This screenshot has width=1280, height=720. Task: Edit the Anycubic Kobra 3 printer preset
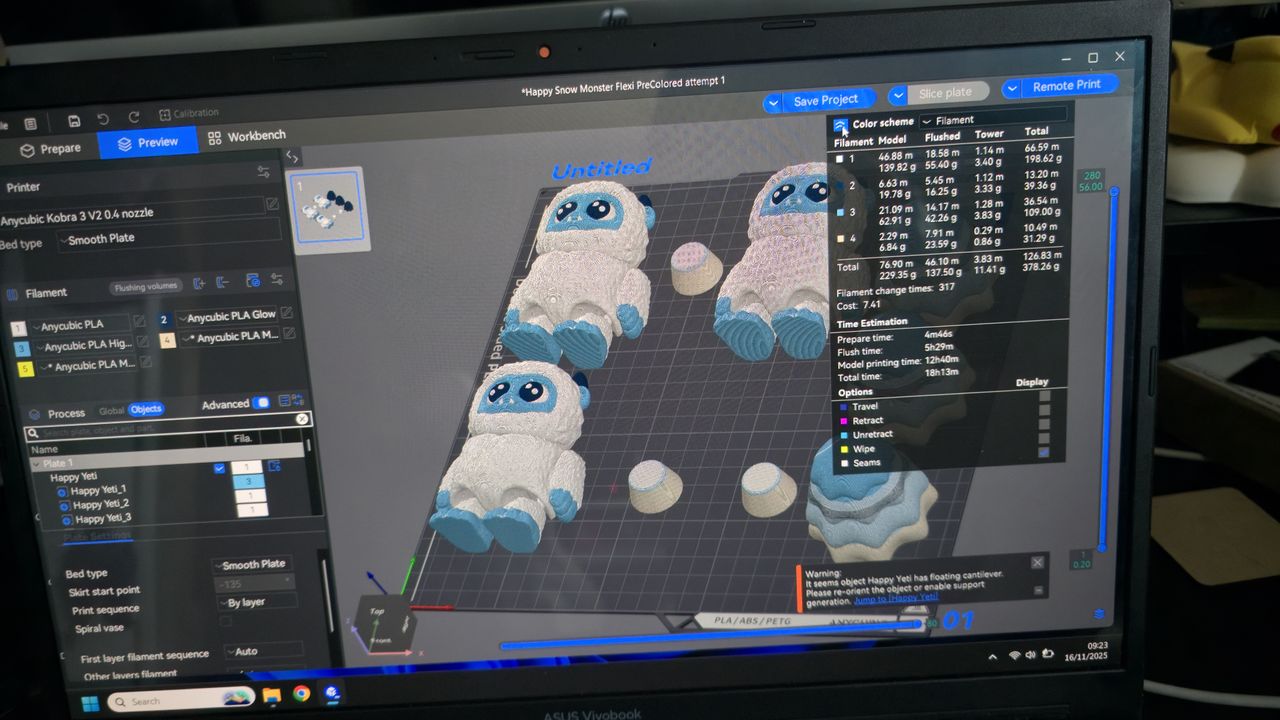click(272, 204)
